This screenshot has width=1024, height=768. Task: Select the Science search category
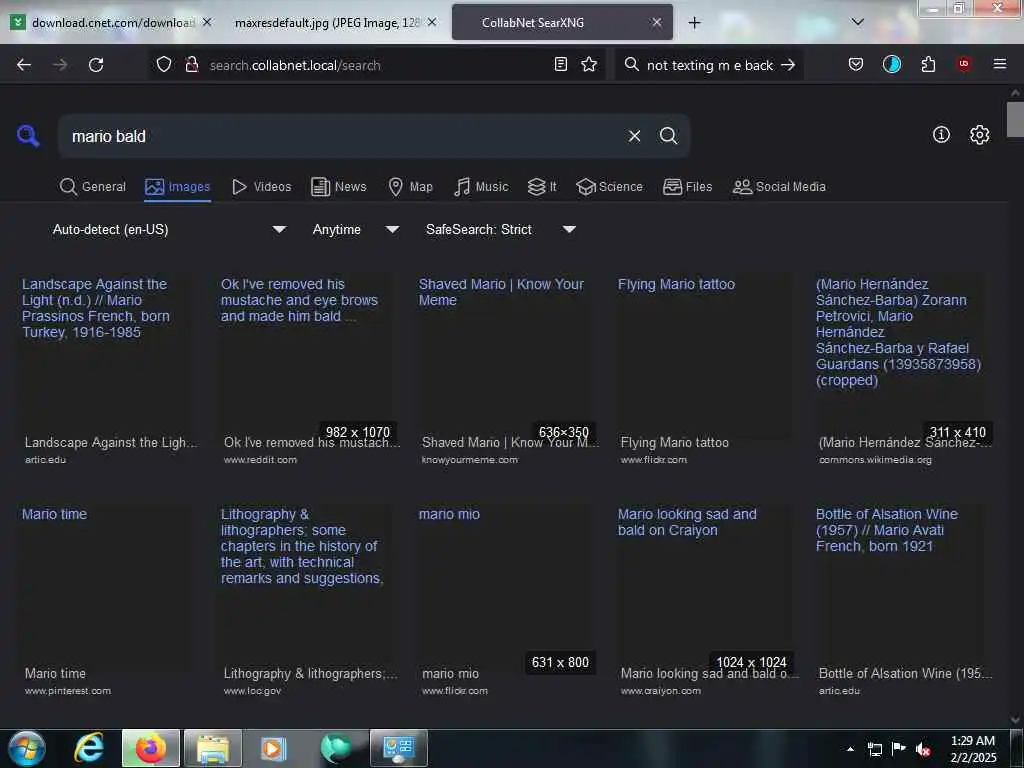(x=610, y=187)
